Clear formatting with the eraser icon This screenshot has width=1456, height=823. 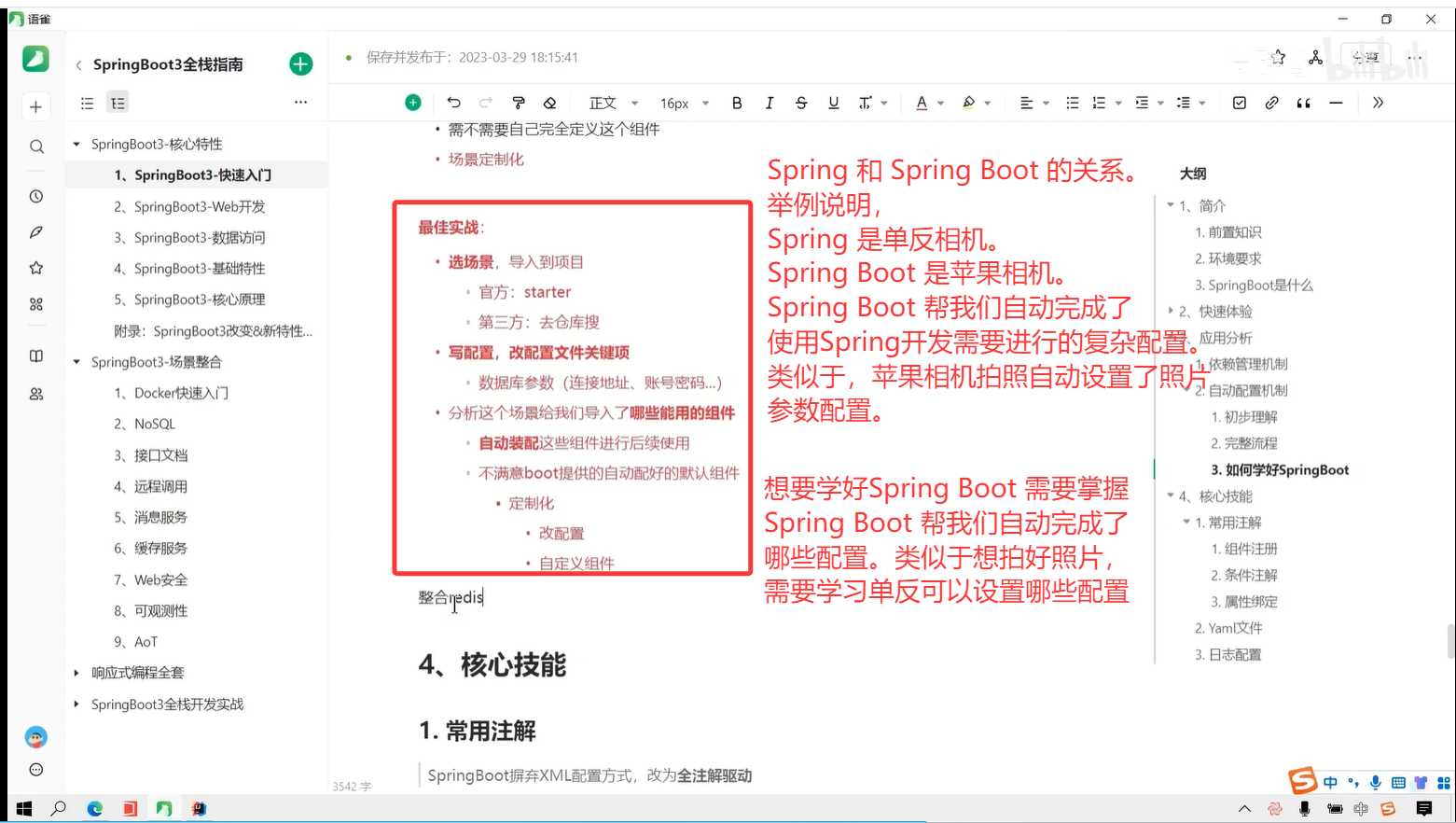[550, 103]
